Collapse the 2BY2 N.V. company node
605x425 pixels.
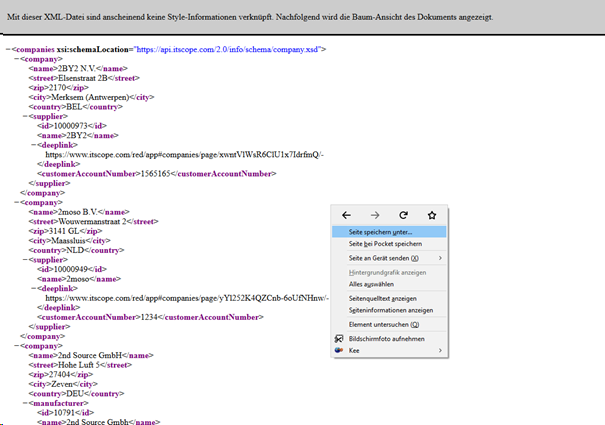pyautogui.click(x=17, y=59)
